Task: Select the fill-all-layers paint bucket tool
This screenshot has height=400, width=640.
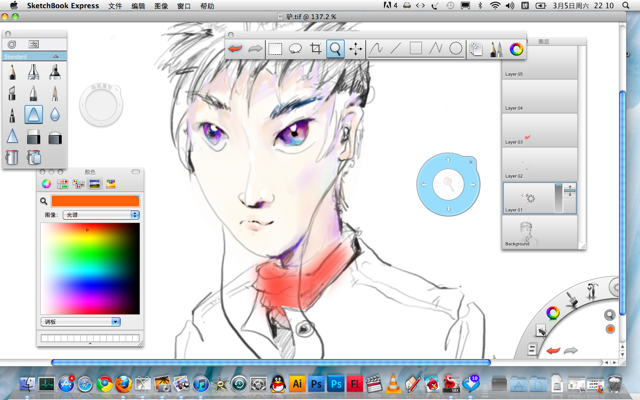Action: click(x=34, y=157)
